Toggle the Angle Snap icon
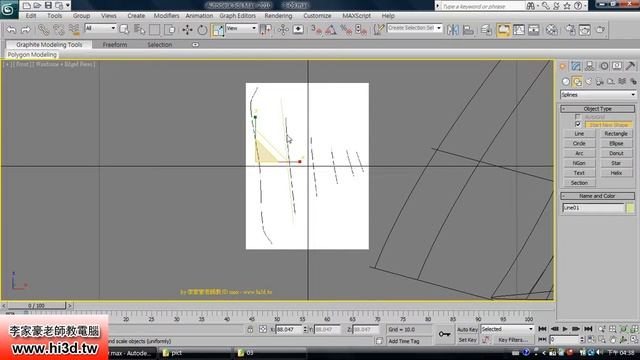Image resolution: width=640 pixels, height=360 pixels. pyautogui.click(x=331, y=29)
